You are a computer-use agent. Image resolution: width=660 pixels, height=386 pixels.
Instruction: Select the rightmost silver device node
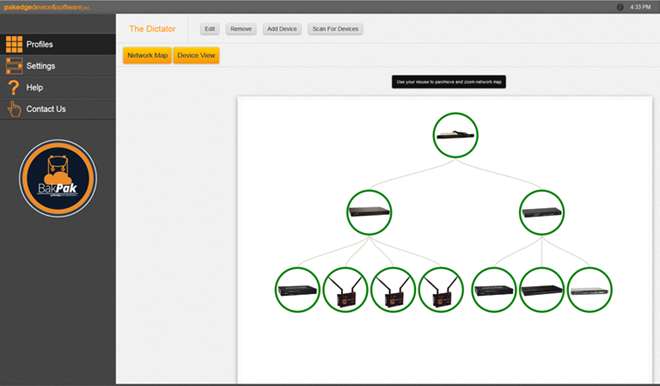point(590,290)
